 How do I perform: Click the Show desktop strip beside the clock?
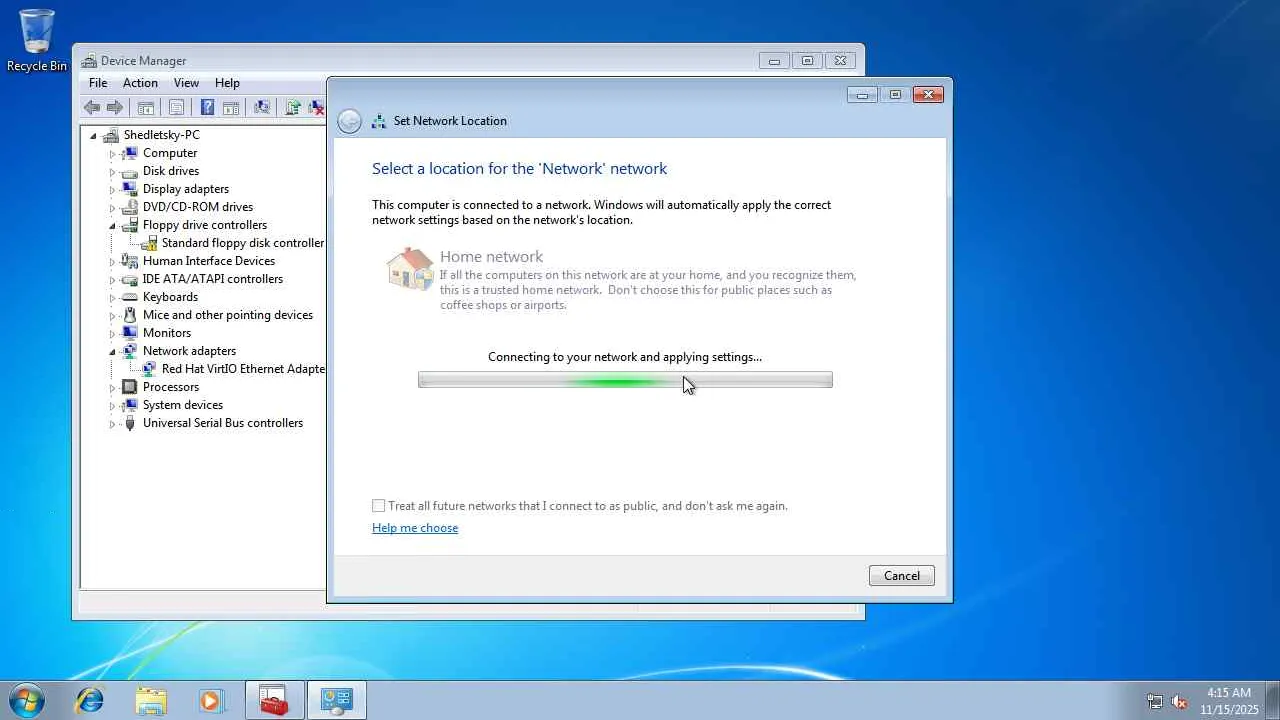coord(1272,700)
